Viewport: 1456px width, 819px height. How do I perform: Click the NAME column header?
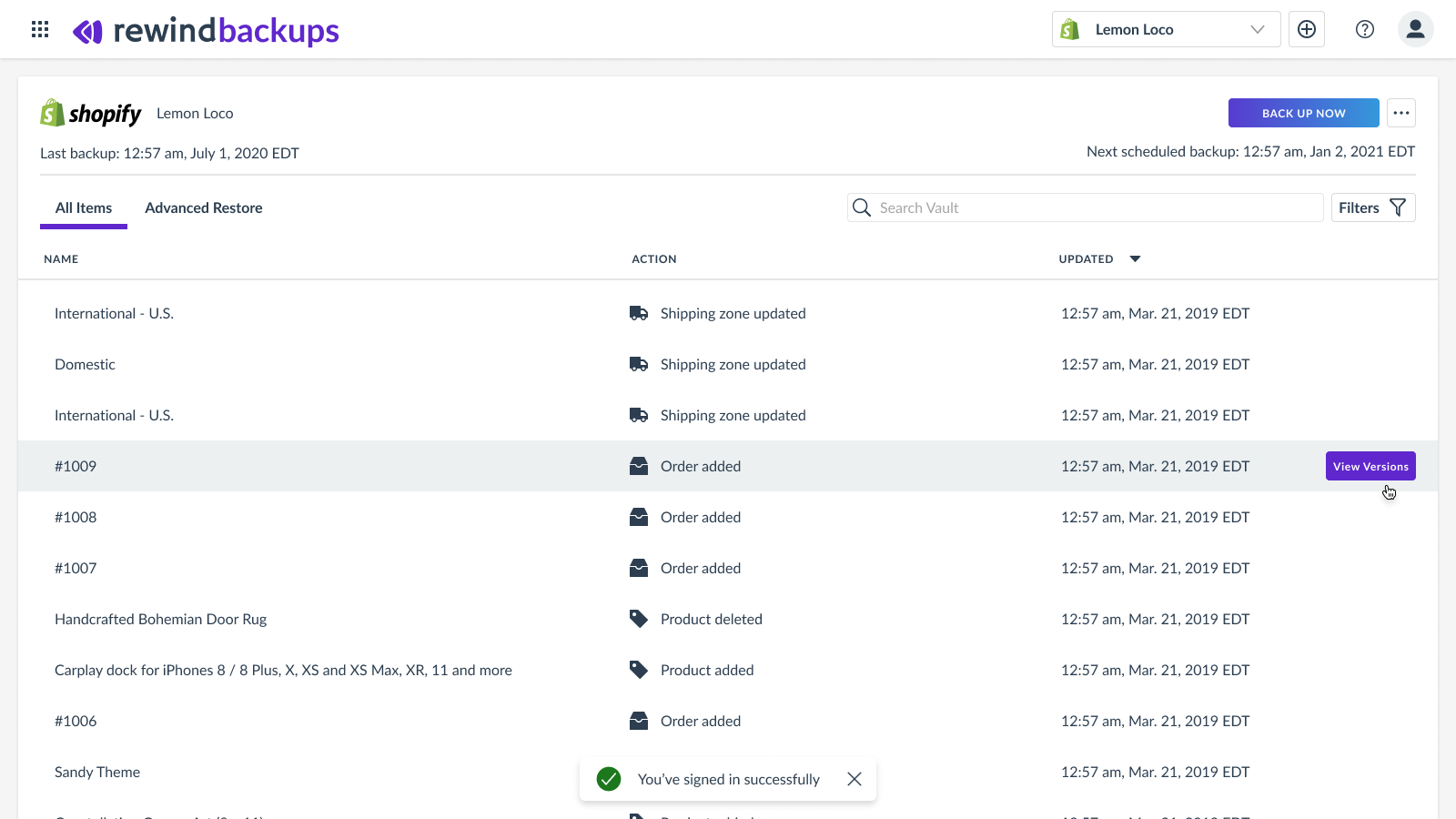(61, 259)
